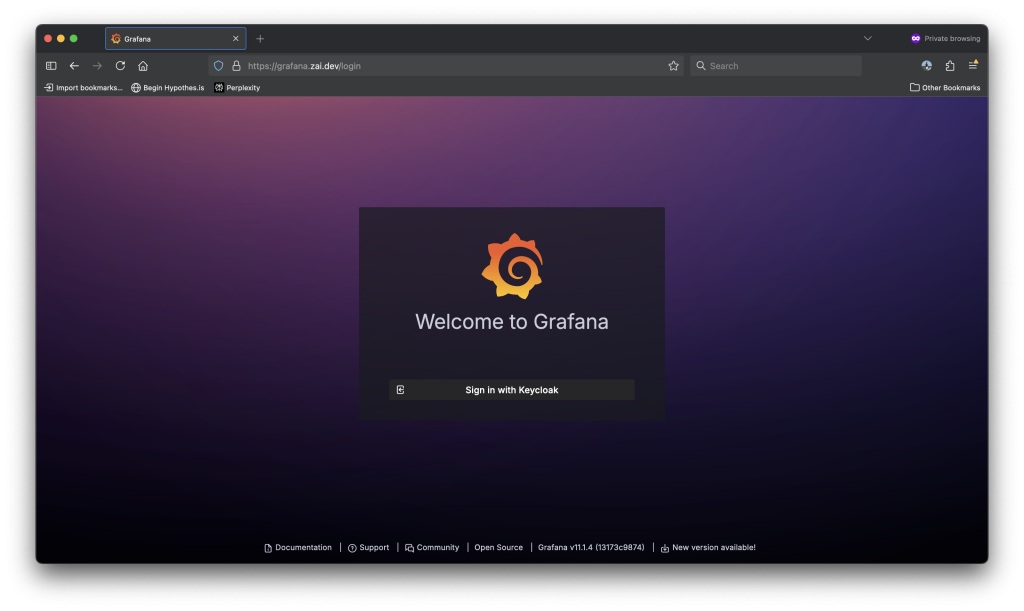Go back with the back arrow

coord(74,66)
